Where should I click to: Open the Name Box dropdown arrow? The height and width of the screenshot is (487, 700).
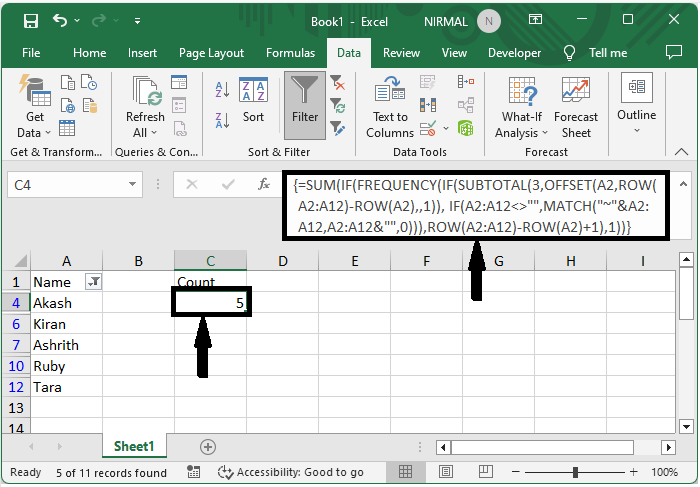133,184
